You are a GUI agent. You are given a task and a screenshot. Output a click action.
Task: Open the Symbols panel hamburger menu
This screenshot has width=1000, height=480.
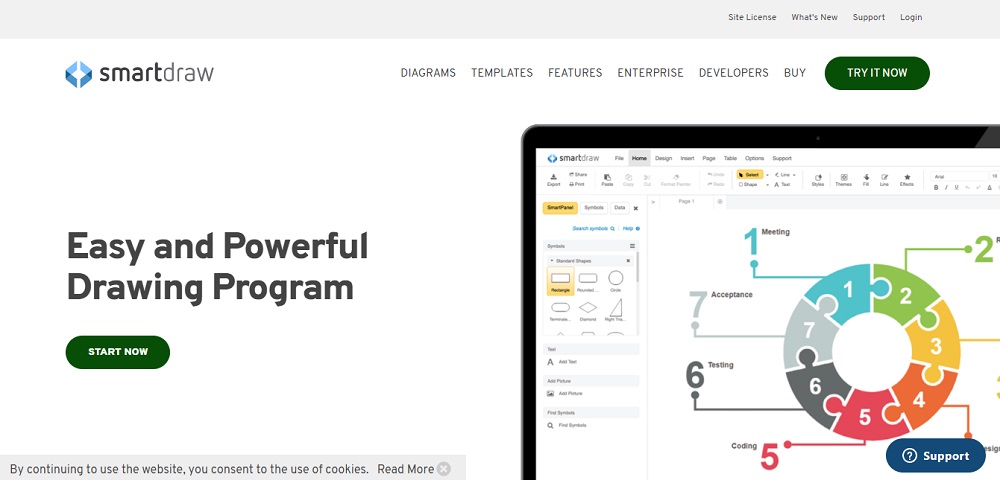[x=632, y=245]
